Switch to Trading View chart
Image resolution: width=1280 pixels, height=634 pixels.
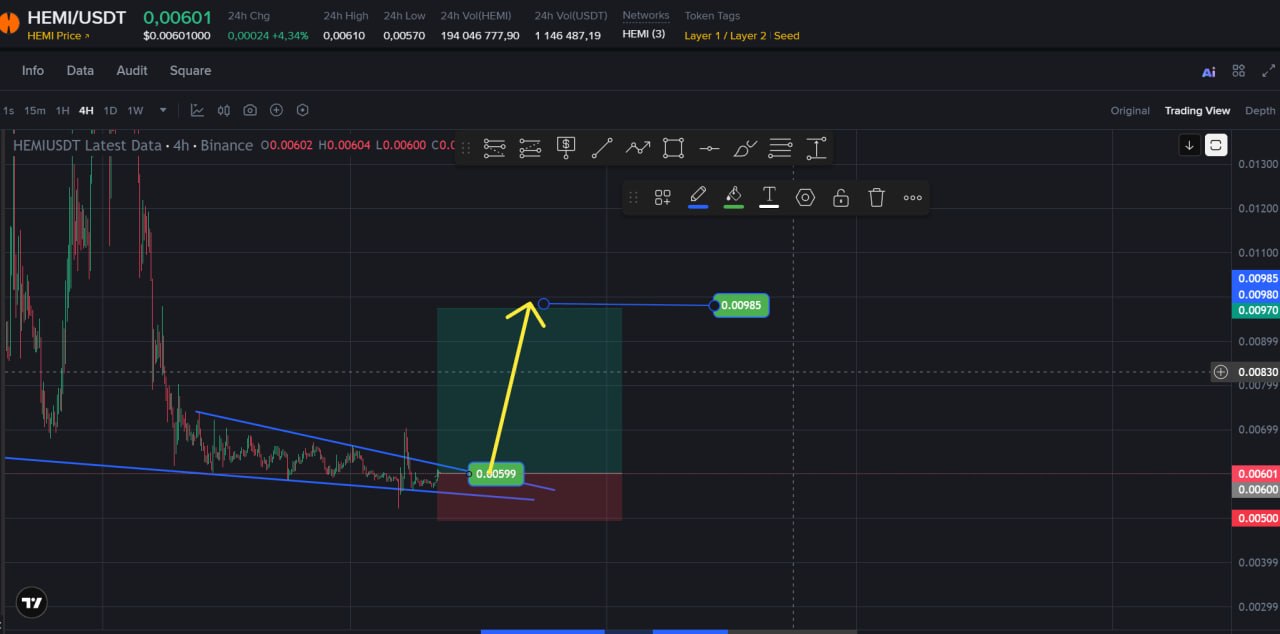coord(1197,110)
